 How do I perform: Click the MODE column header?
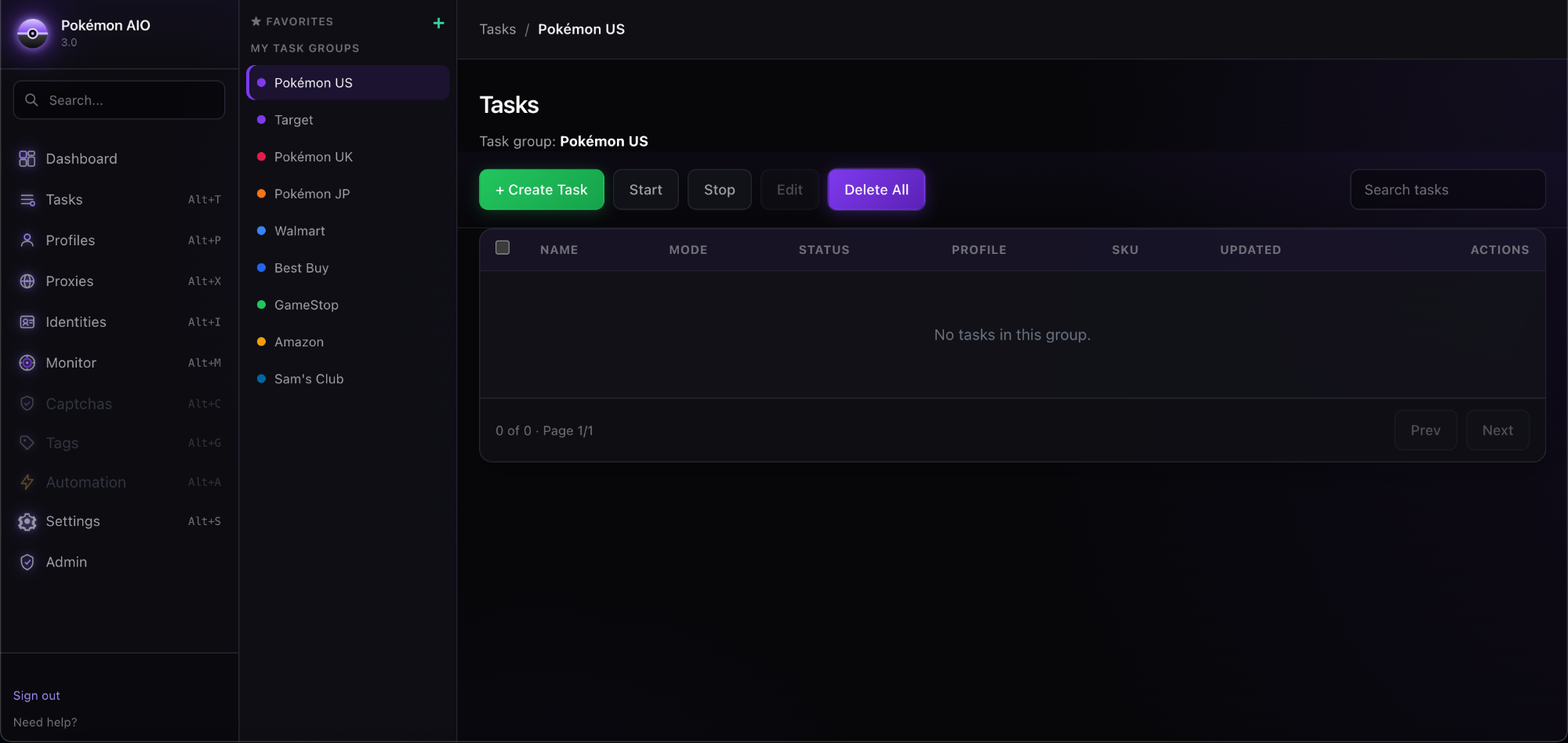(688, 249)
